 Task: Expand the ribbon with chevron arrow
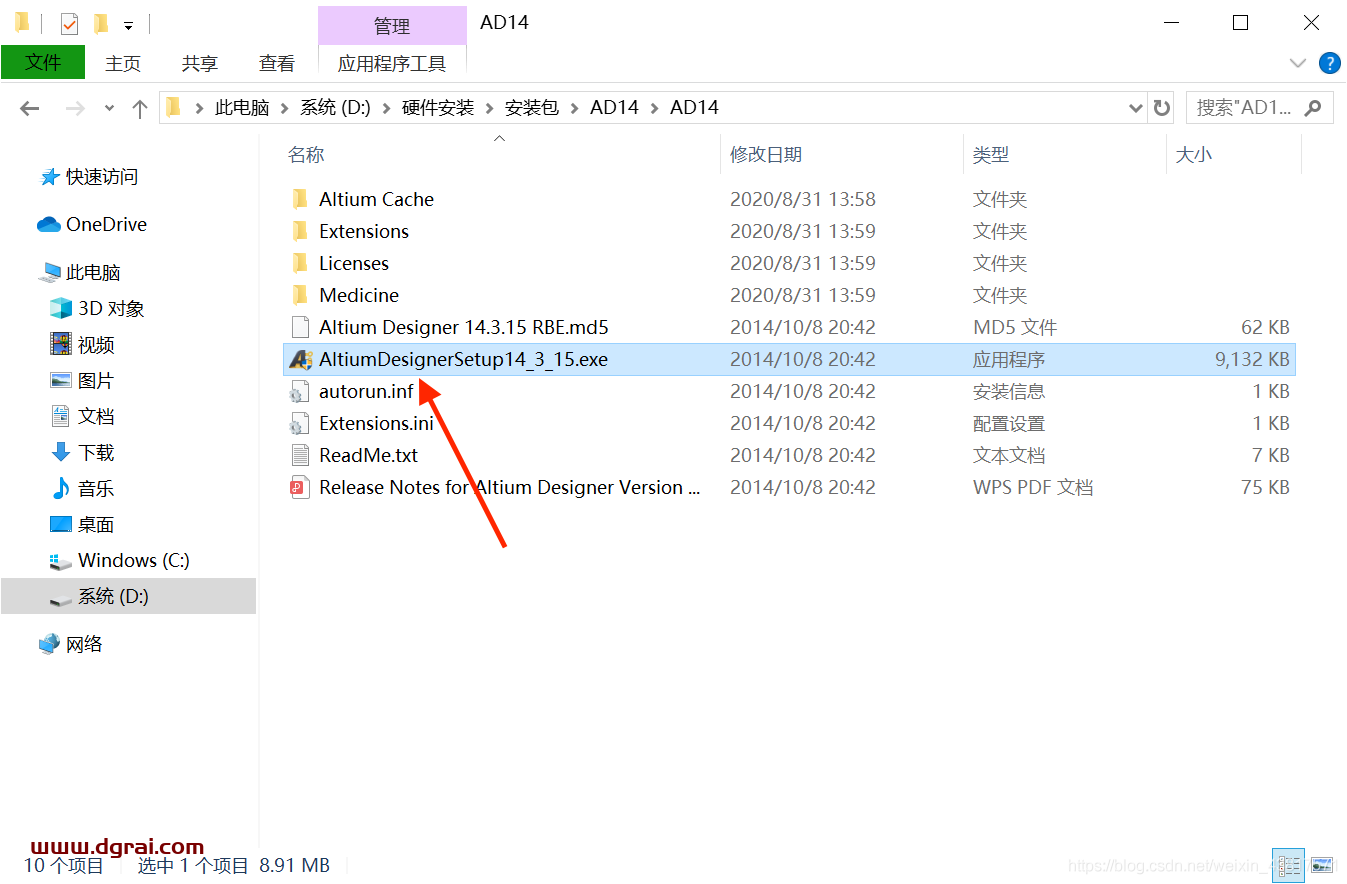pos(1298,63)
